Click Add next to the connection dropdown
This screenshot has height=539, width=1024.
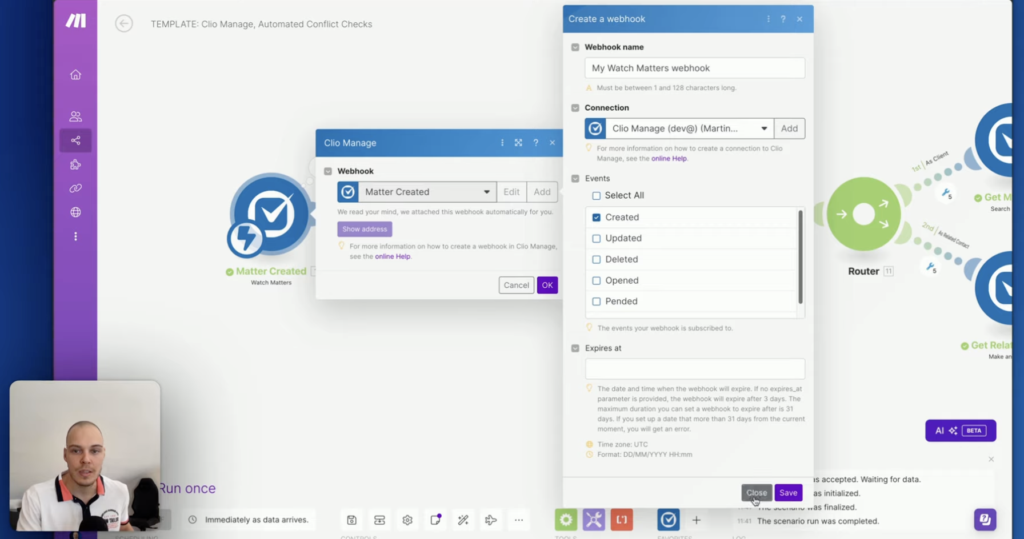tap(790, 129)
